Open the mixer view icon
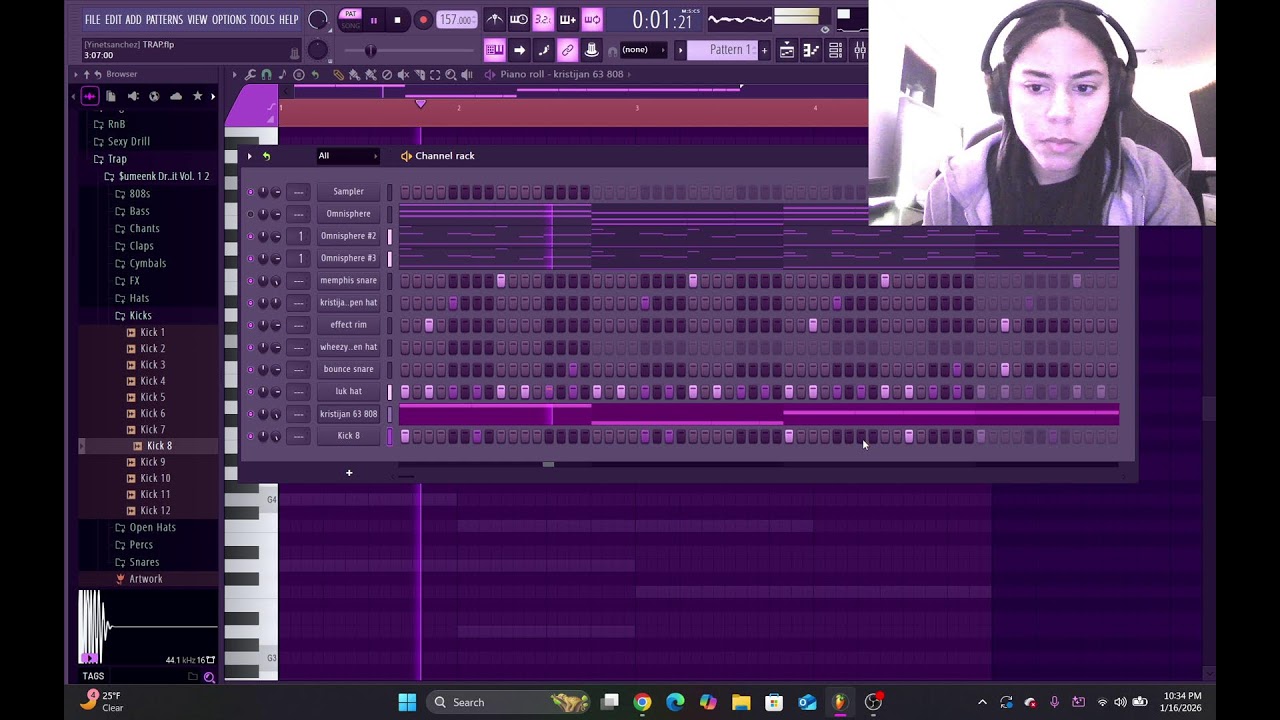This screenshot has width=1280, height=720. (859, 50)
